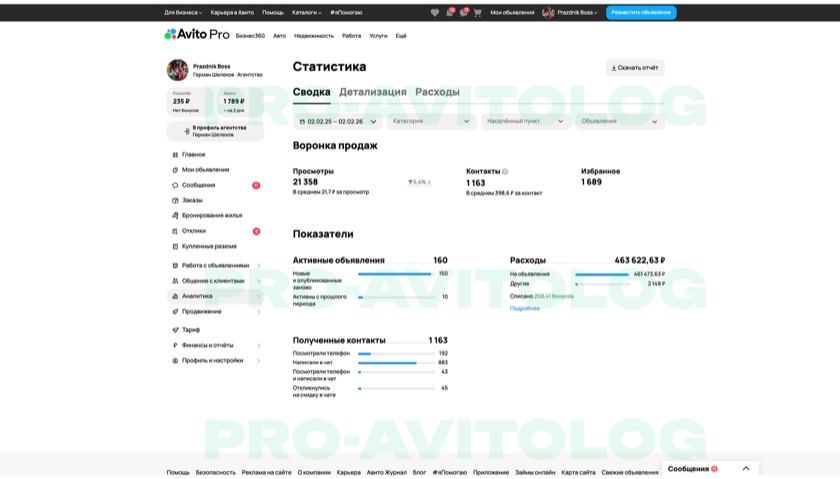The height and width of the screenshot is (479, 840).
Task: Open Услуги navigation item
Action: [378, 36]
